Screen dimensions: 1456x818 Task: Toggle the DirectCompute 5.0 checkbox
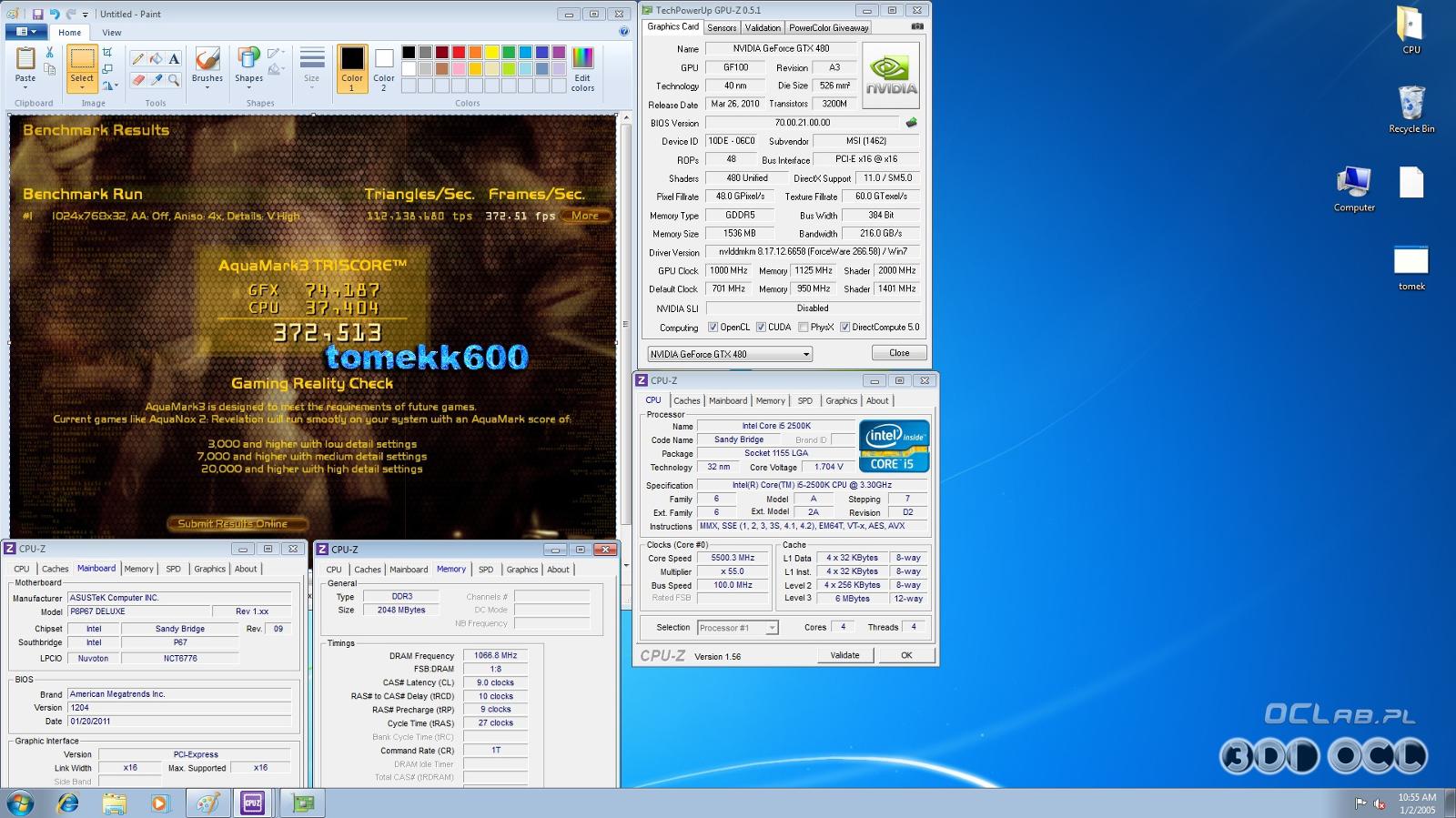[x=844, y=328]
